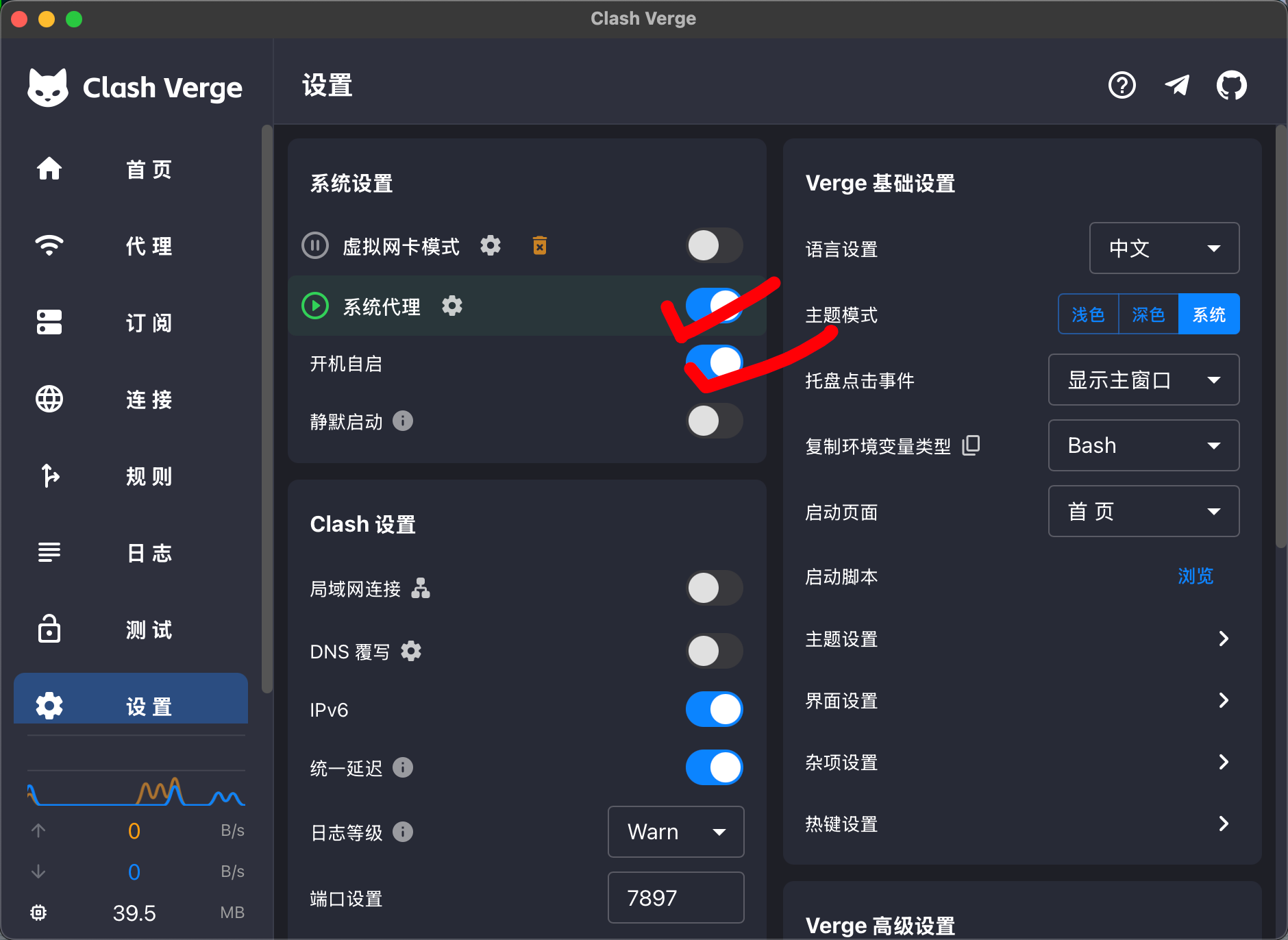The image size is (1288, 940).
Task: Expand the 主题设置 row
Action: pos(1021,639)
